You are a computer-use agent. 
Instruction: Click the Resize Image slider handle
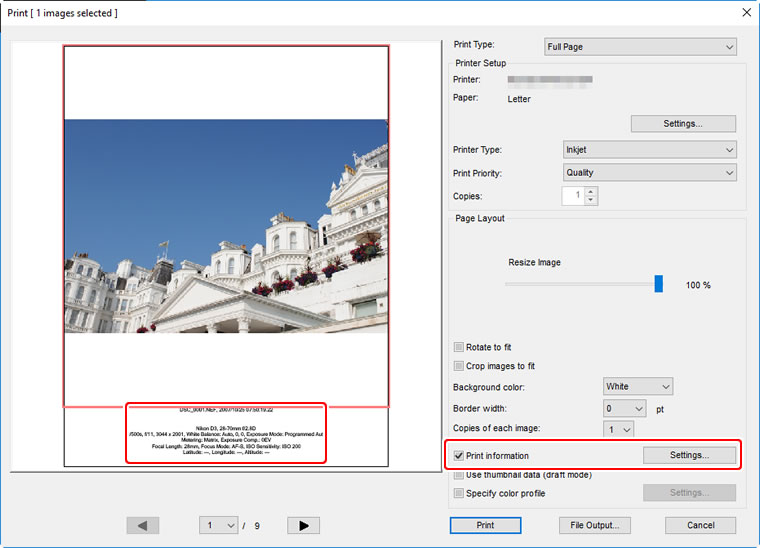click(658, 284)
